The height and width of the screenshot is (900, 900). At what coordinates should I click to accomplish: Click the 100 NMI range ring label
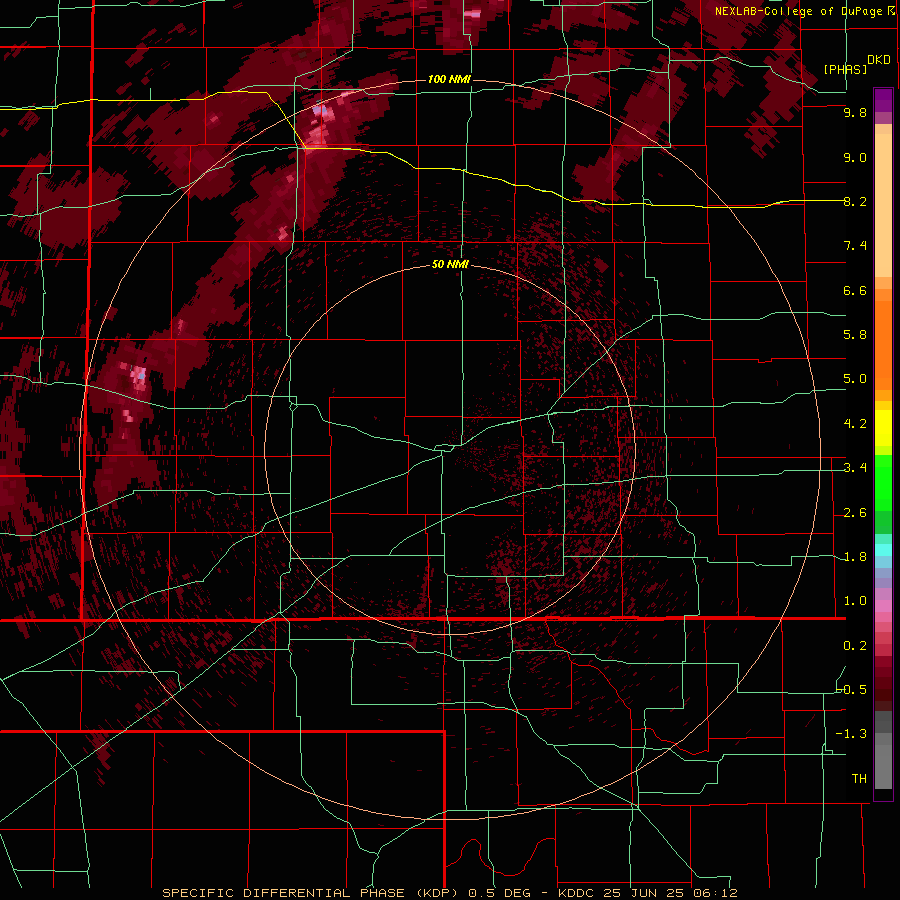pyautogui.click(x=449, y=79)
